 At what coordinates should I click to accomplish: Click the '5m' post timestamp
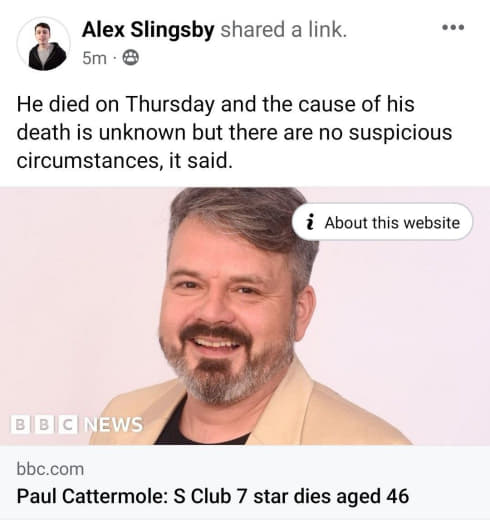click(94, 58)
